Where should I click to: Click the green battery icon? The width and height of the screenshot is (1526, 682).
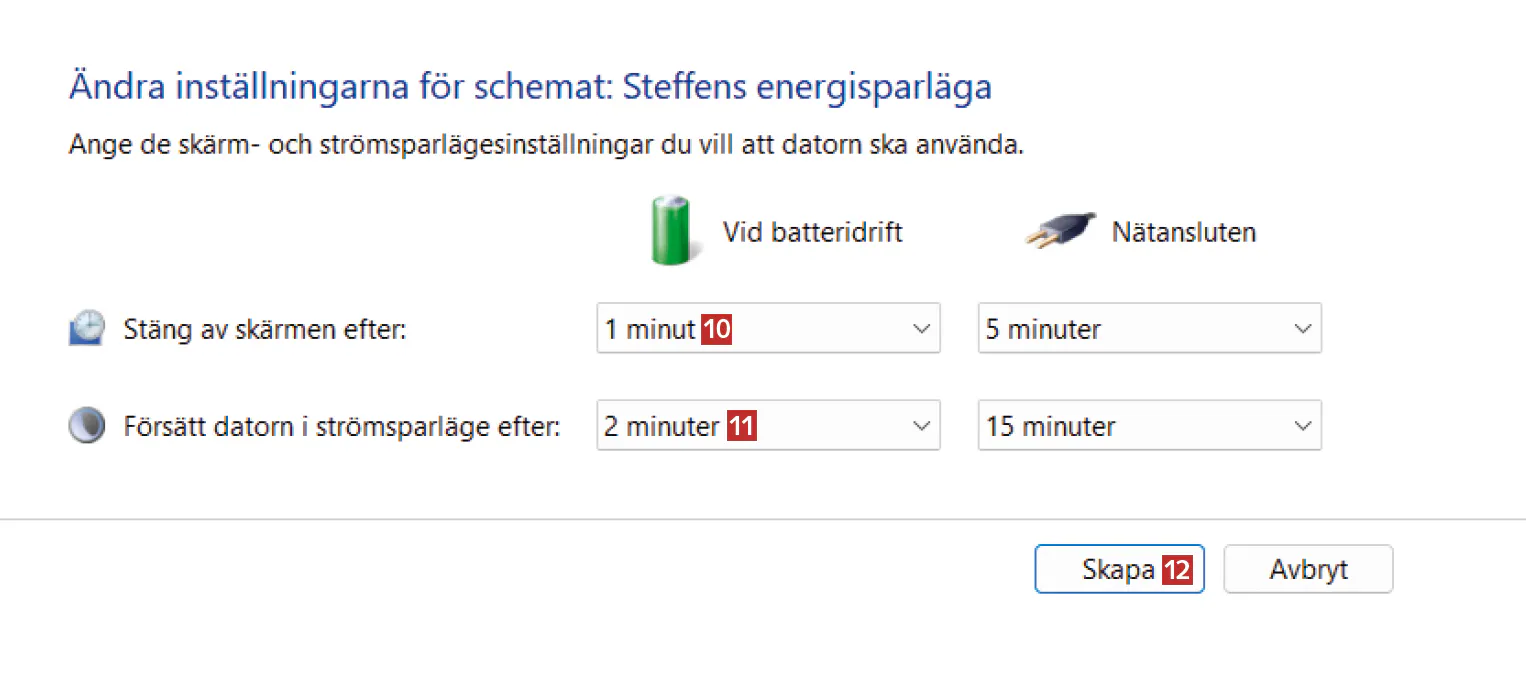click(670, 231)
